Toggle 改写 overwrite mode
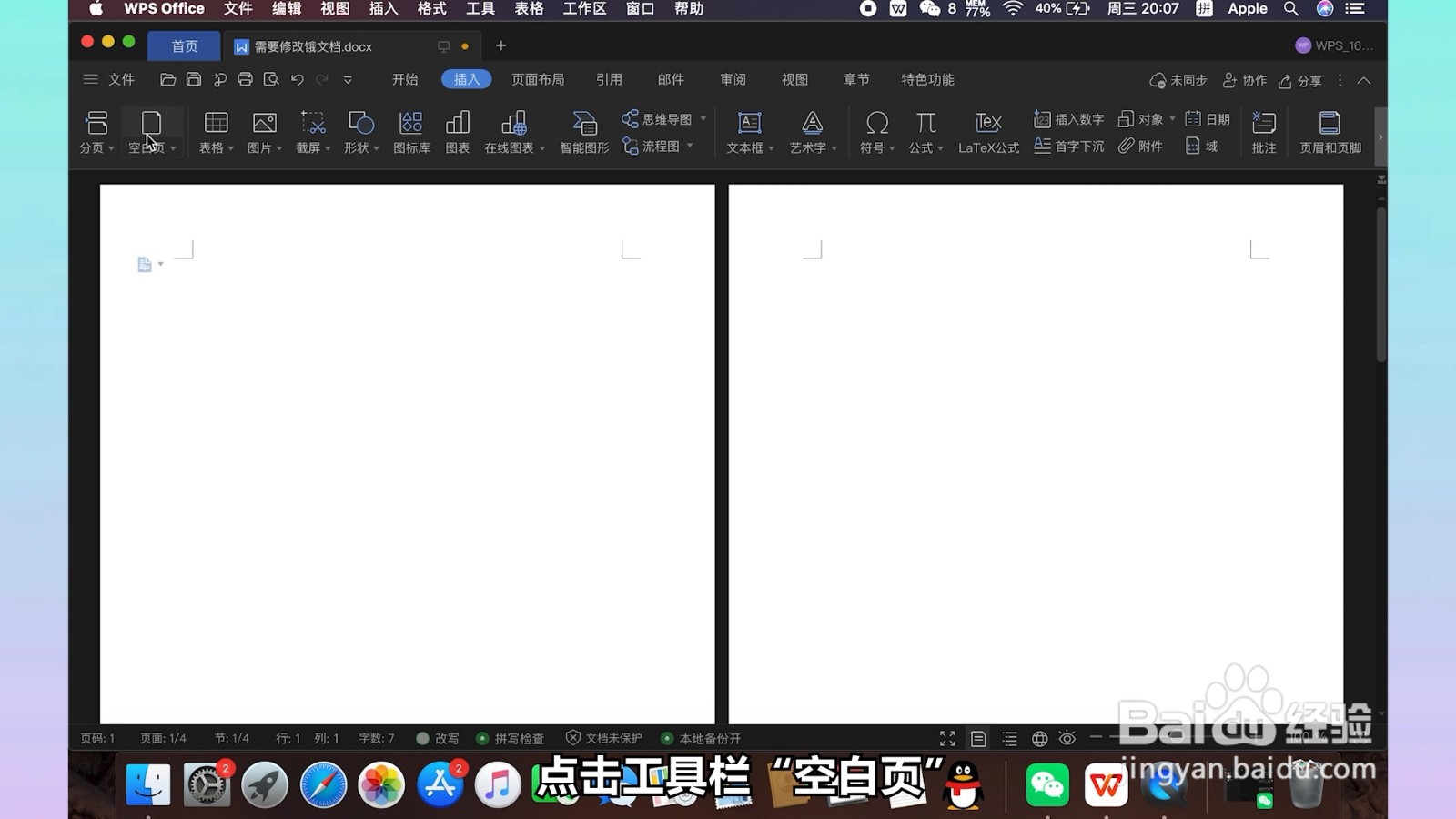1456x819 pixels. (x=436, y=738)
